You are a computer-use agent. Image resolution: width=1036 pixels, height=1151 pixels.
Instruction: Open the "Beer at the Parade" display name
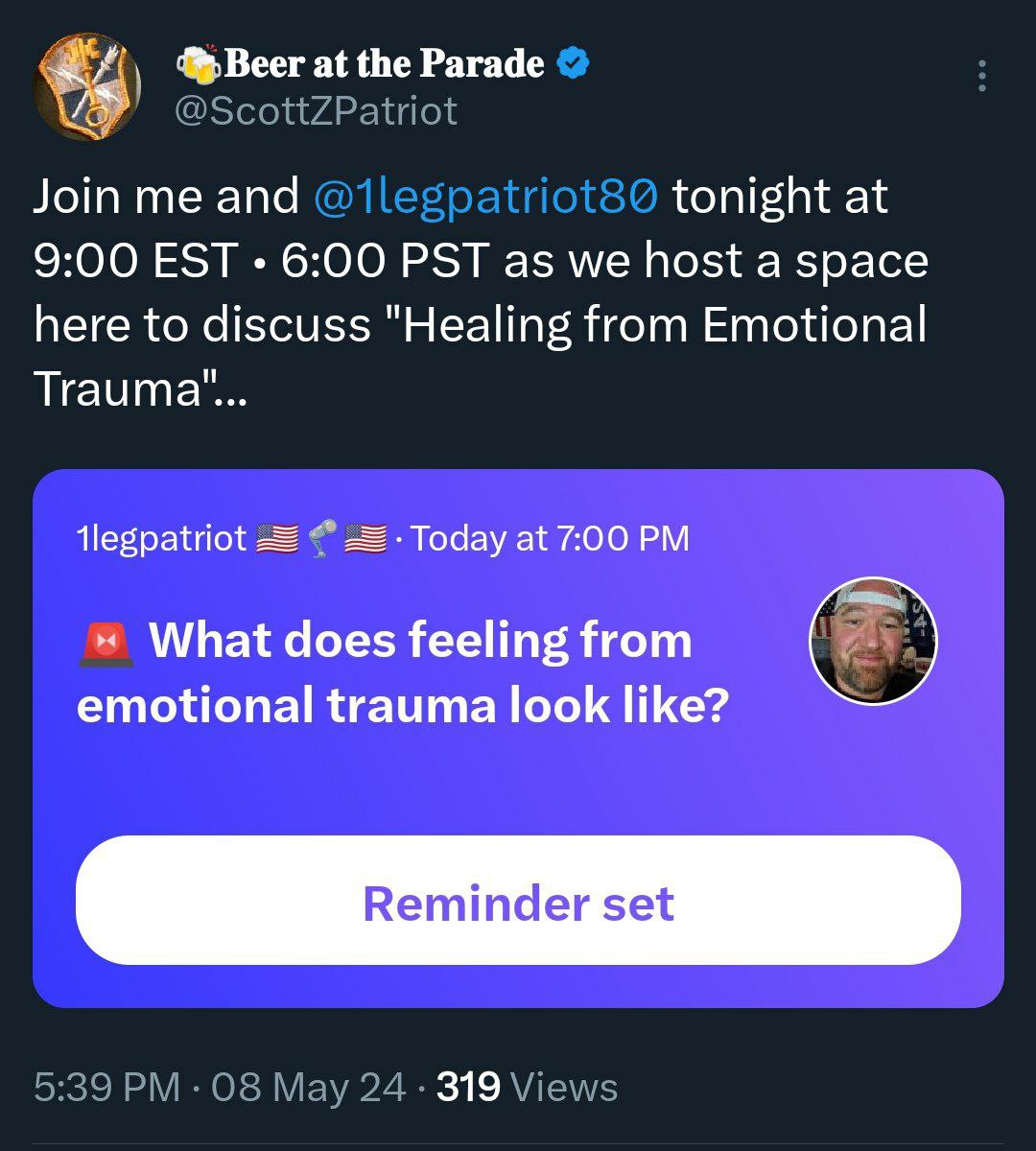pyautogui.click(x=384, y=64)
